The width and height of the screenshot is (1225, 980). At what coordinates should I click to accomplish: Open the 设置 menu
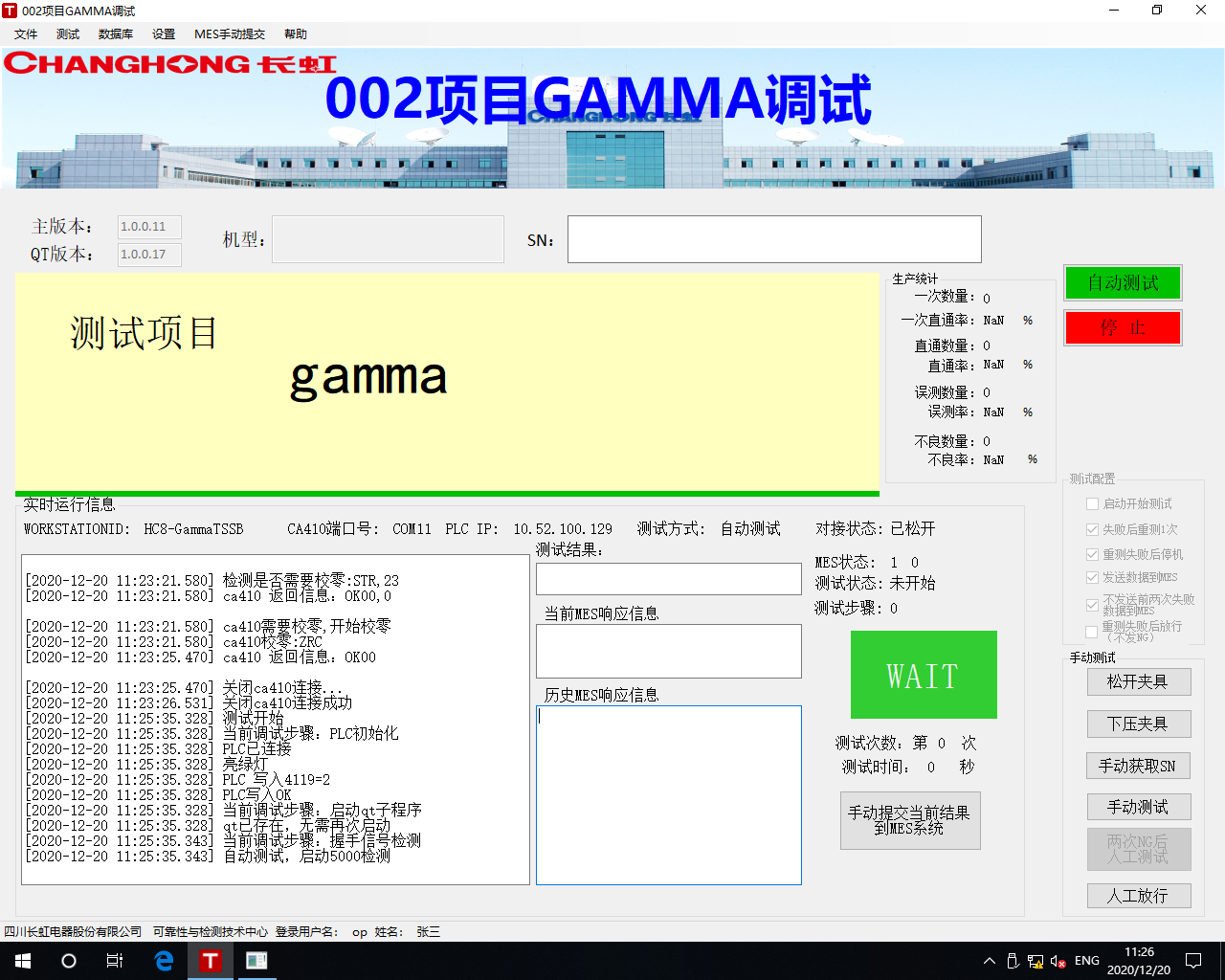coord(164,34)
